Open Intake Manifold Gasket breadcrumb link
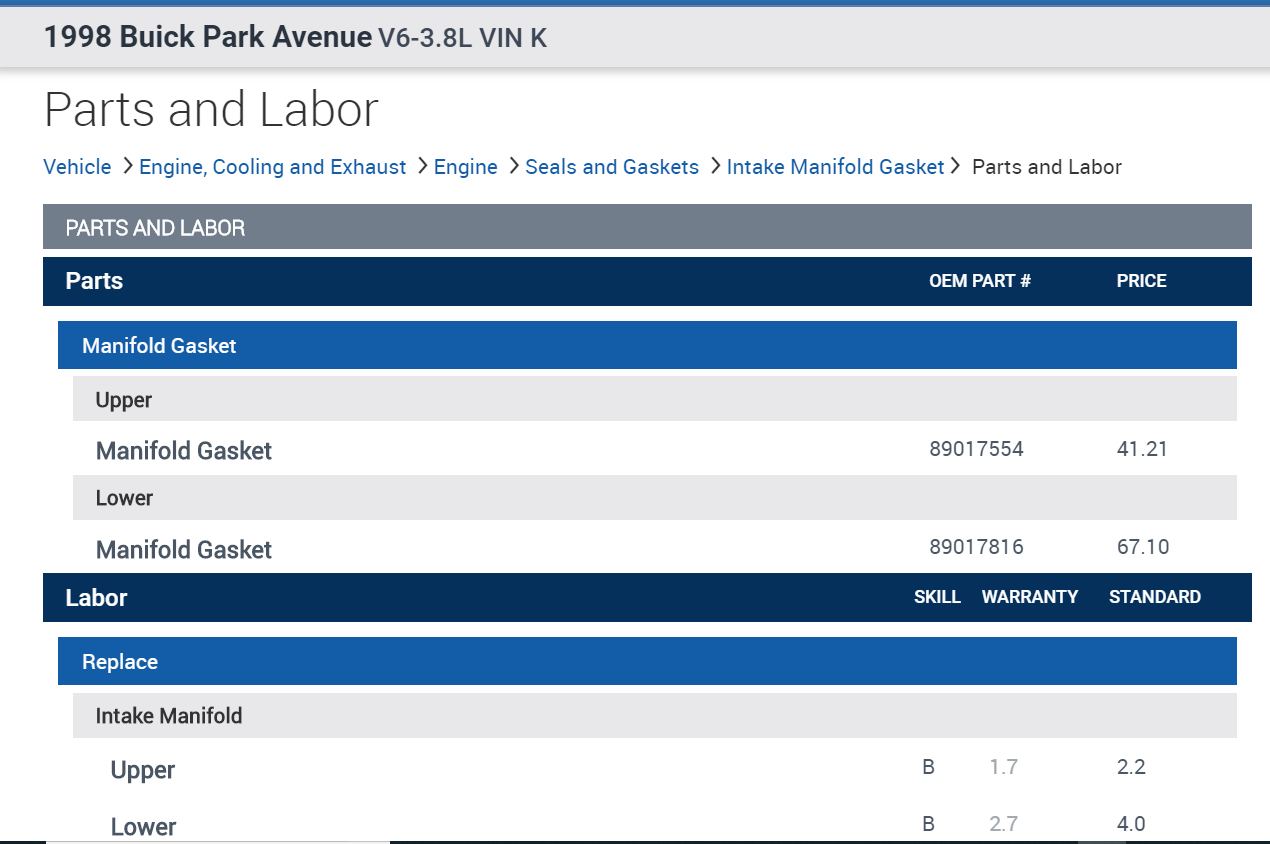The image size is (1270, 844). pyautogui.click(x=835, y=167)
